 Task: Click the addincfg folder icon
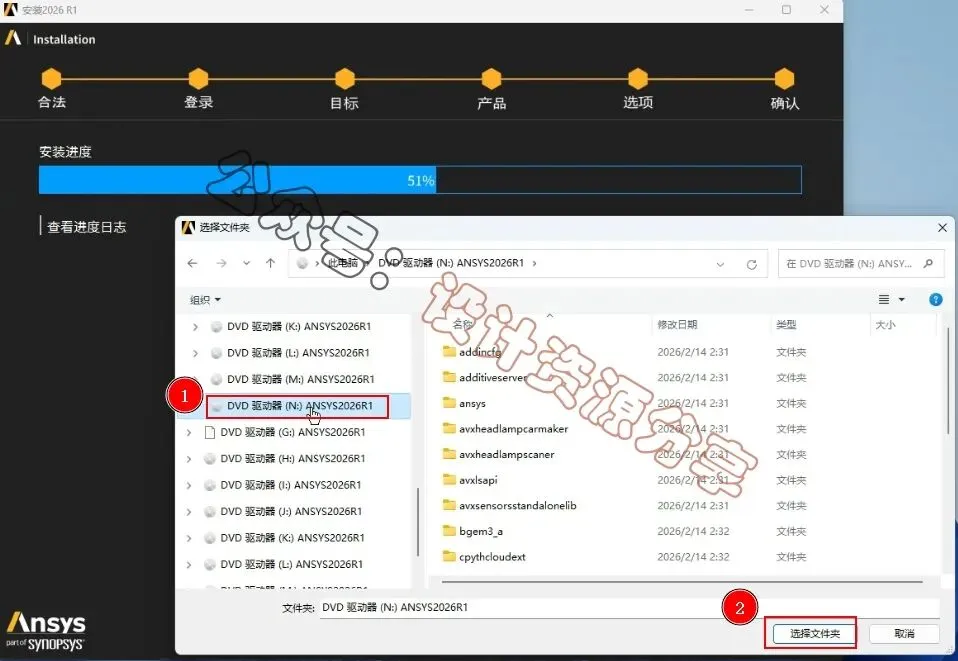click(x=449, y=352)
